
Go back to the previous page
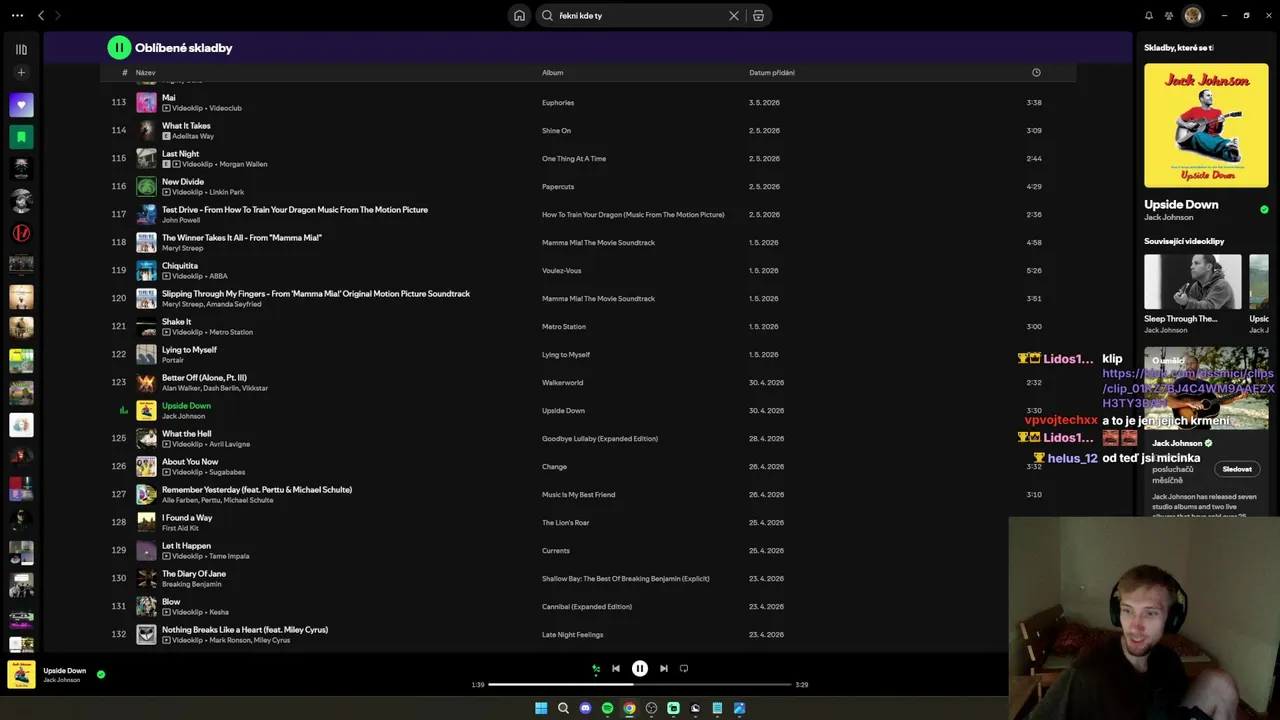(x=41, y=15)
